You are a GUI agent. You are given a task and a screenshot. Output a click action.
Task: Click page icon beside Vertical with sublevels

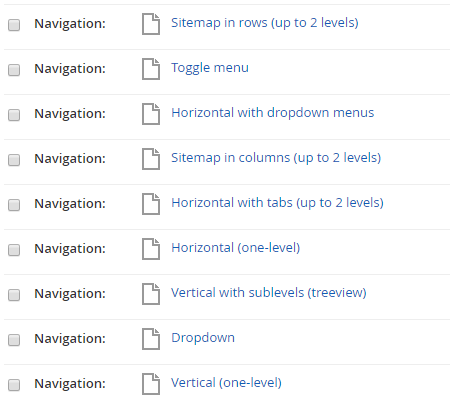coord(151,294)
